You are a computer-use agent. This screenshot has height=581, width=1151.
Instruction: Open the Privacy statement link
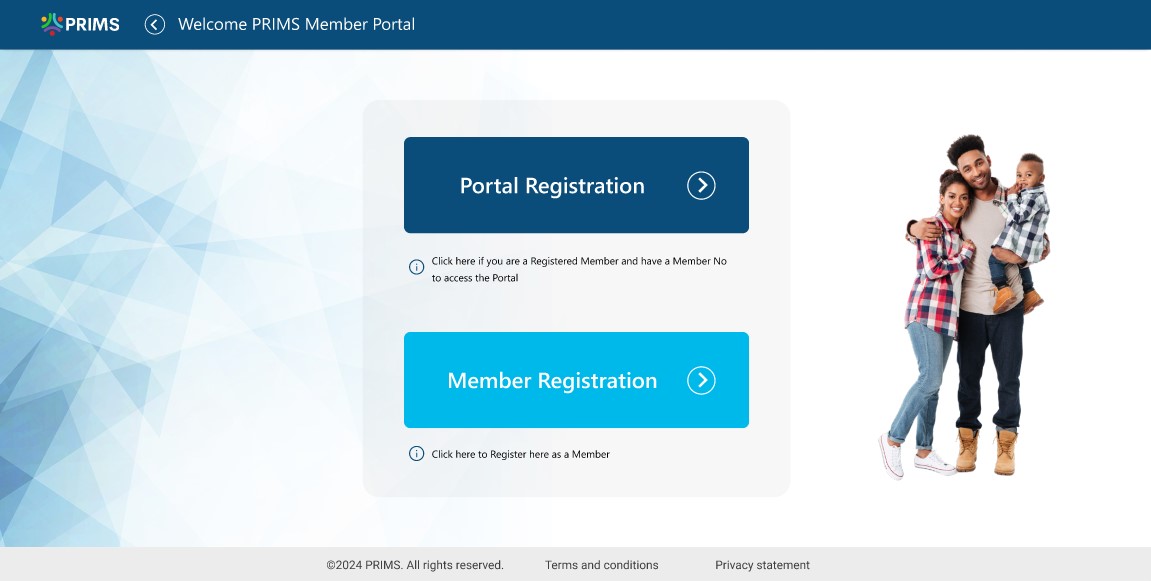[x=762, y=565]
